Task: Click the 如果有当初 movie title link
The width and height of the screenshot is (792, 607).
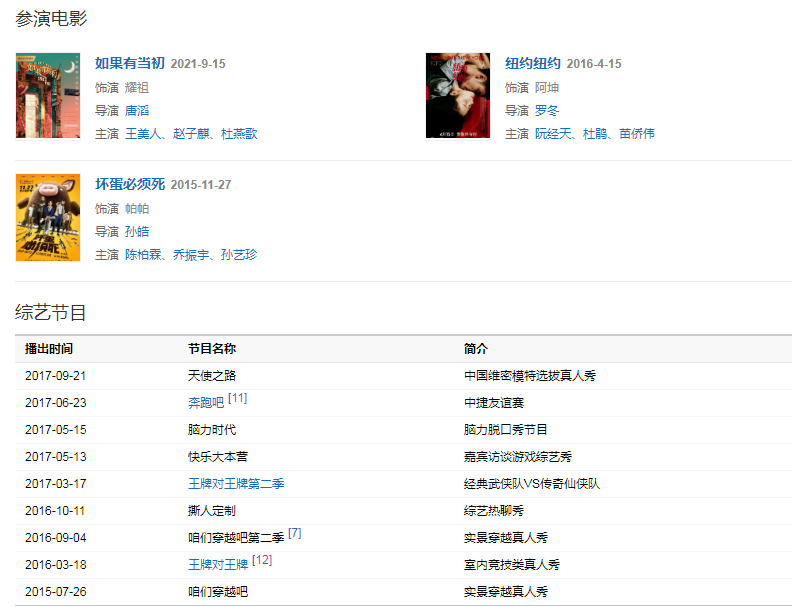Action: 130,64
